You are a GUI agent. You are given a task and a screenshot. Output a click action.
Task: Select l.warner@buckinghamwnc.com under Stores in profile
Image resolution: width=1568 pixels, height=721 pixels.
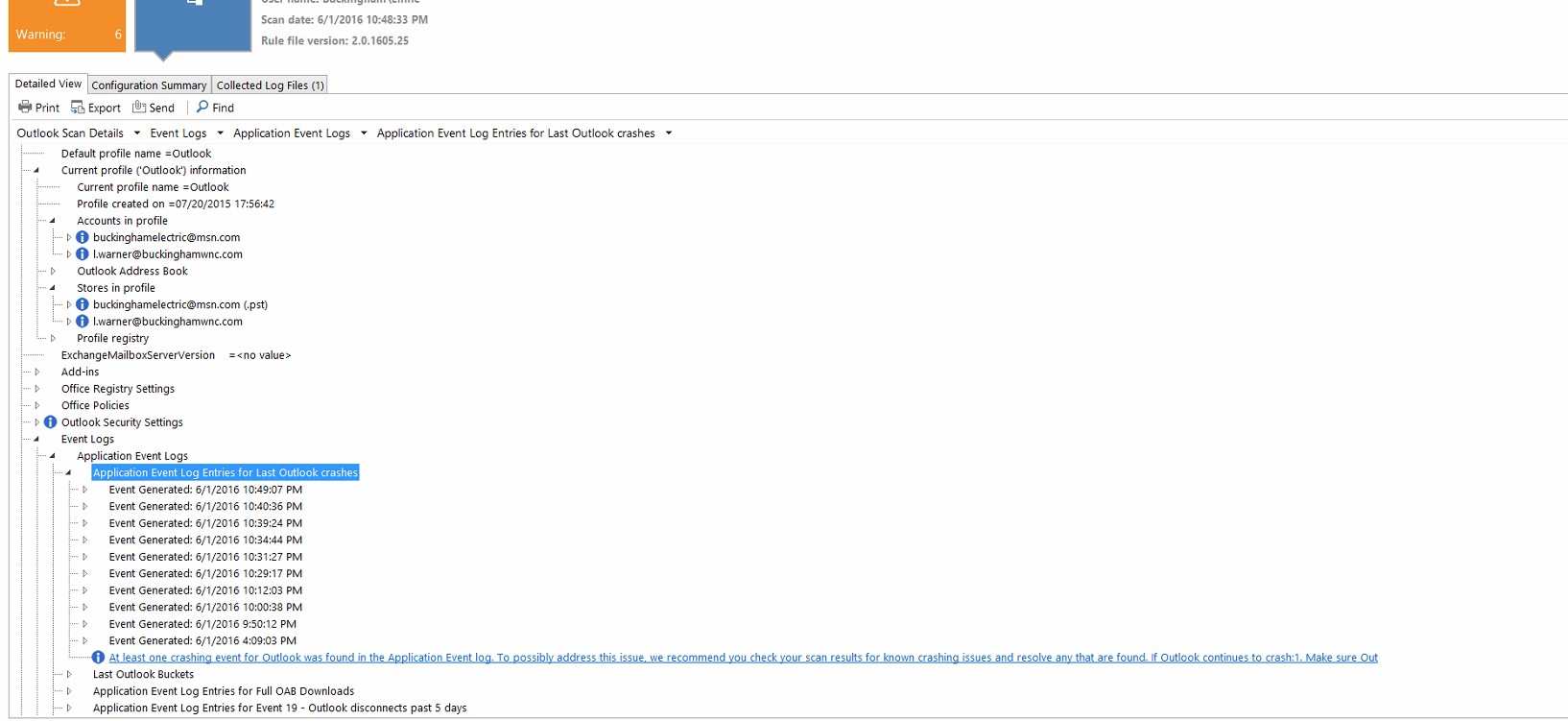pos(168,322)
